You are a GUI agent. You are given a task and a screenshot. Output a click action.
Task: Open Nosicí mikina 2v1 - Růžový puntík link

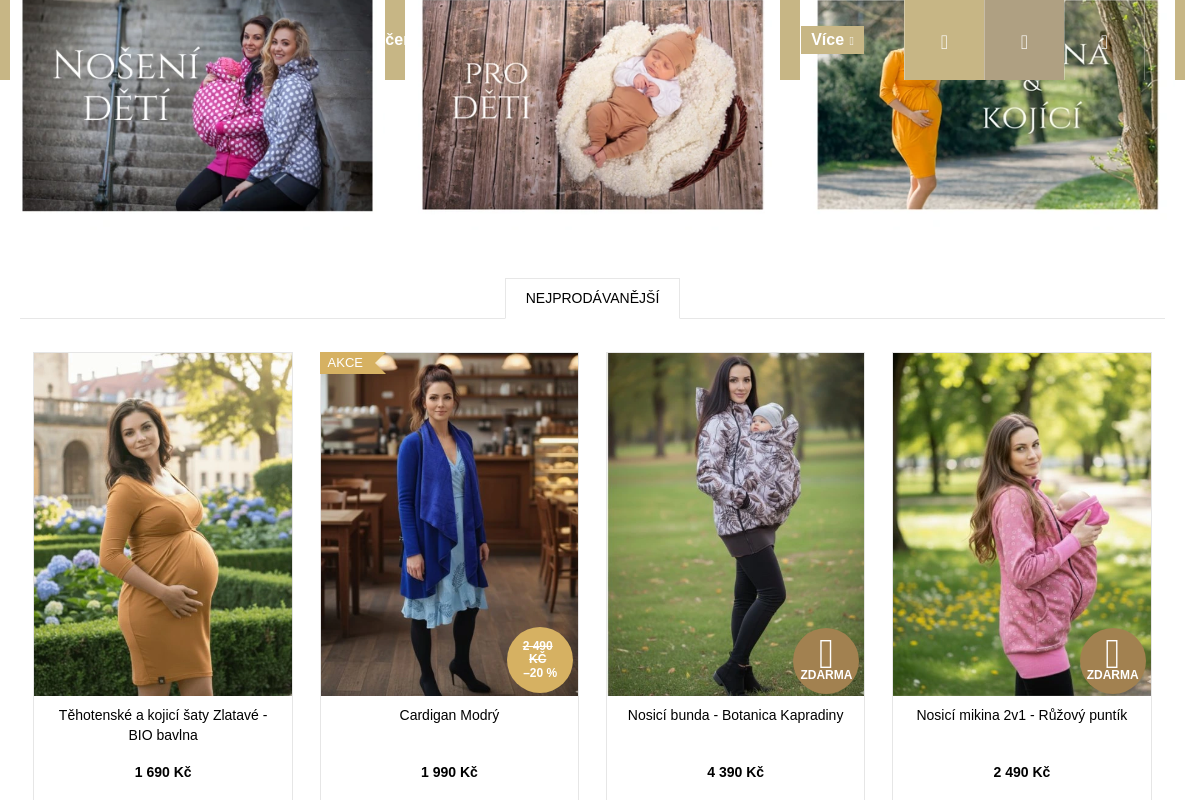click(1022, 715)
